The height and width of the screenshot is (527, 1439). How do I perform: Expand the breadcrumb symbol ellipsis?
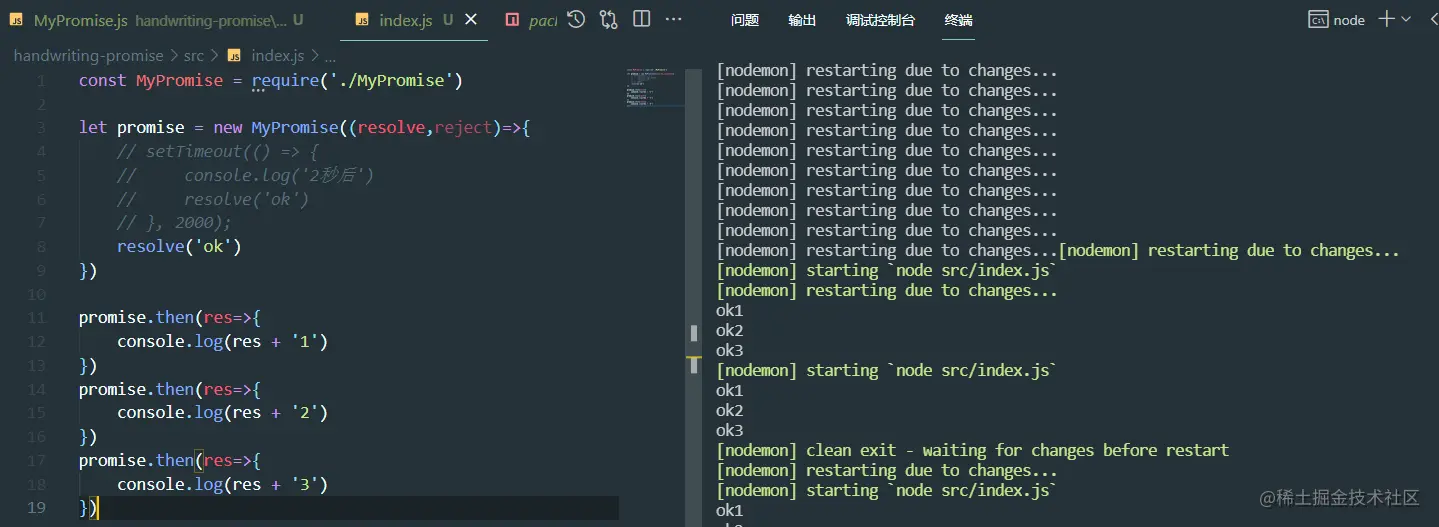click(329, 57)
